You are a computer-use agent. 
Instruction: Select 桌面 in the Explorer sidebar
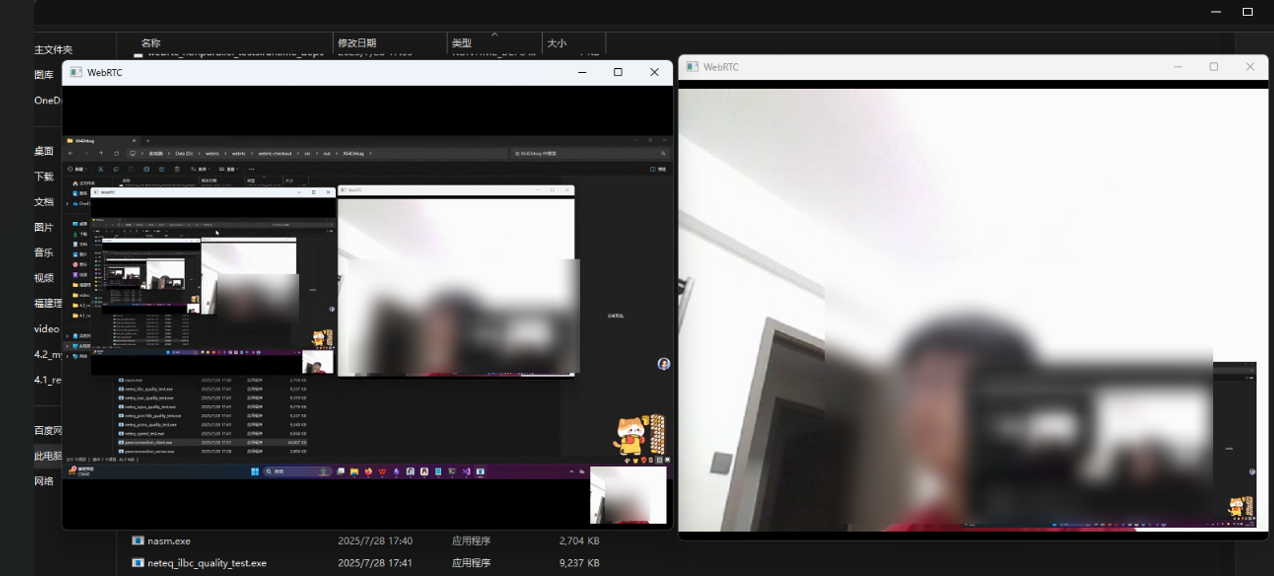click(x=44, y=151)
